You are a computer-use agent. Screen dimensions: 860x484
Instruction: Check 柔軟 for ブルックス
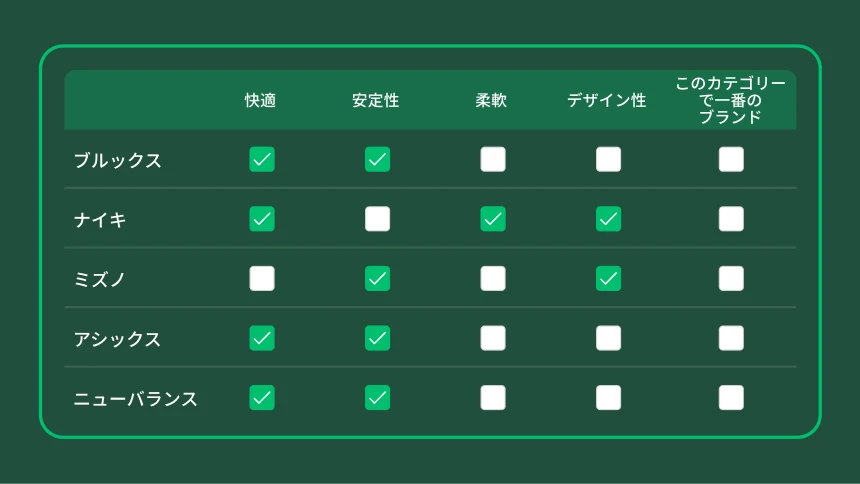493,160
